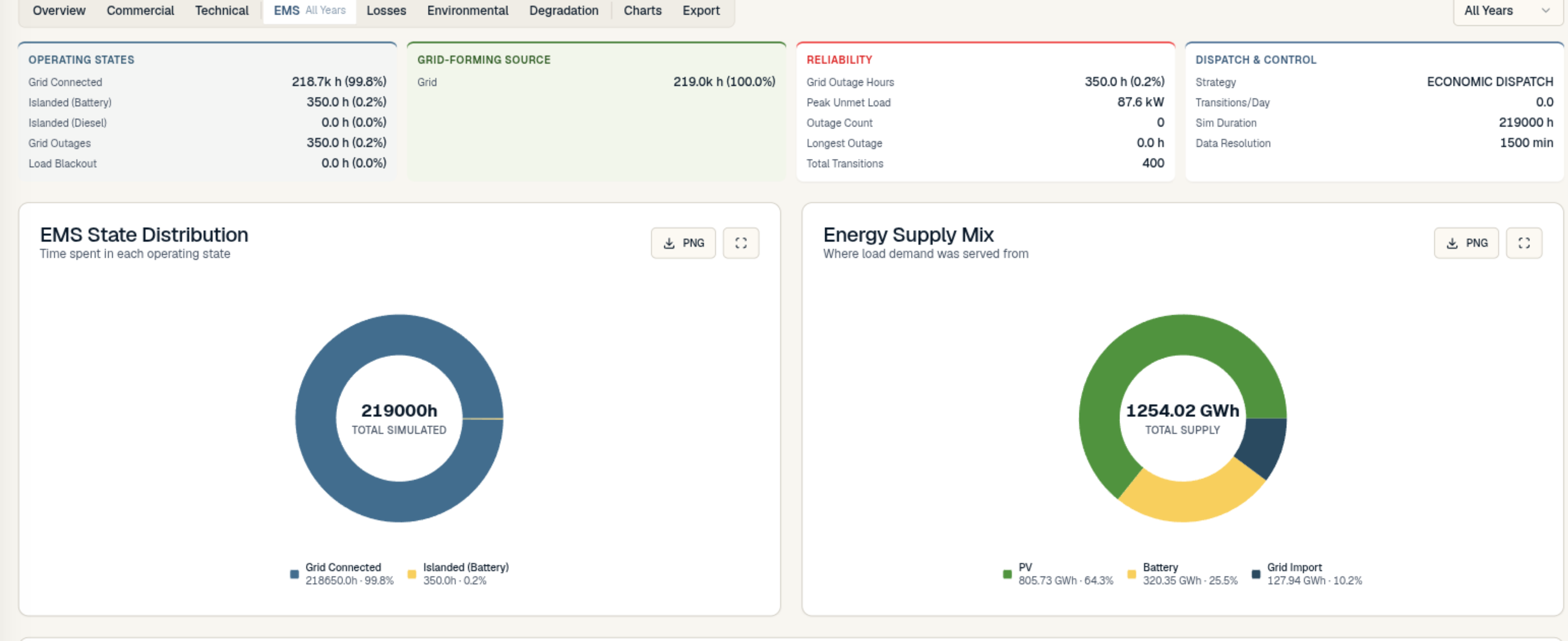This screenshot has height=641, width=1568.
Task: Expand Energy Supply Mix chart fullscreen
Action: pyautogui.click(x=1523, y=243)
